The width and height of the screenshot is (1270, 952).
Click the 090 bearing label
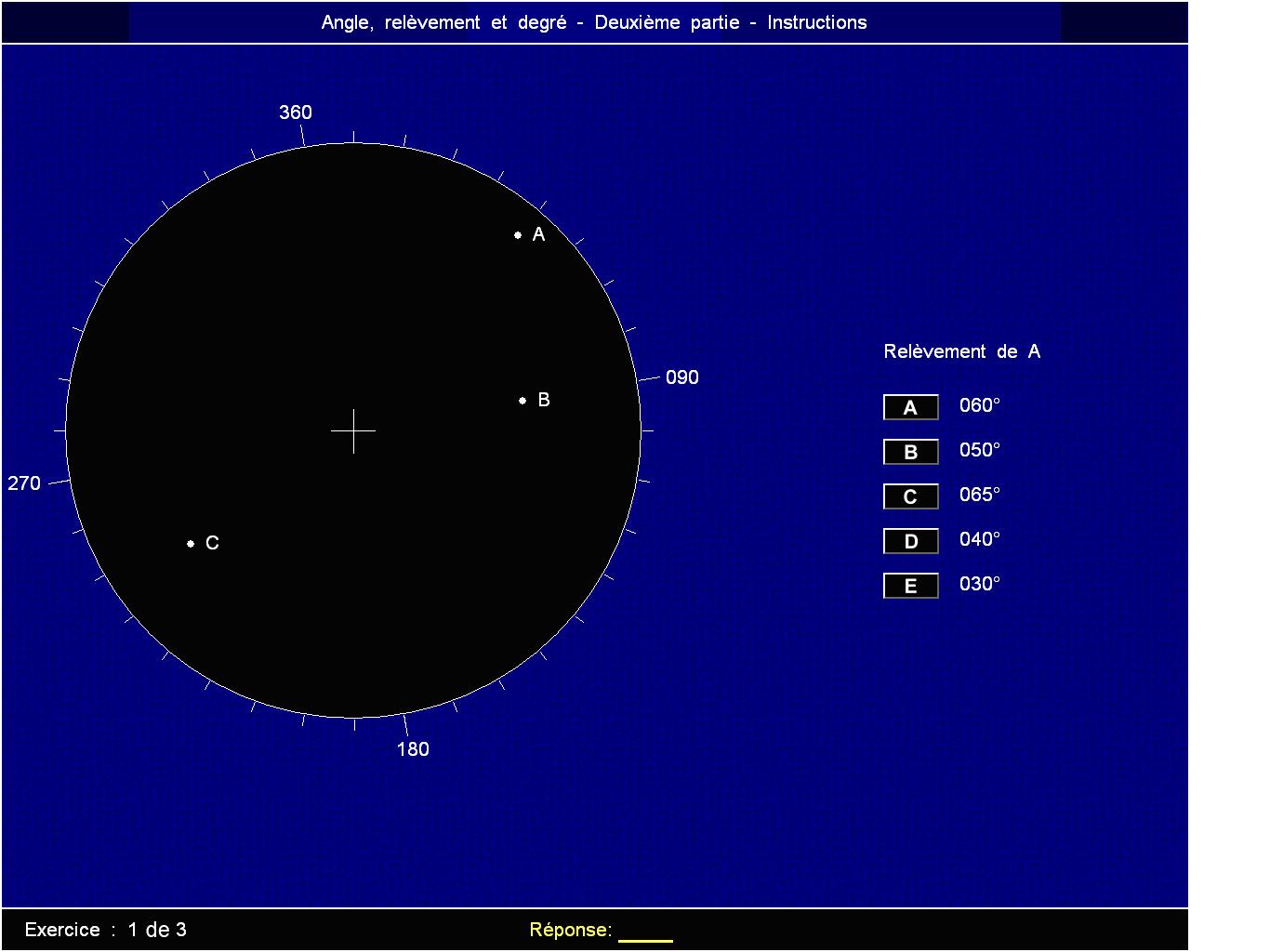[x=681, y=377]
